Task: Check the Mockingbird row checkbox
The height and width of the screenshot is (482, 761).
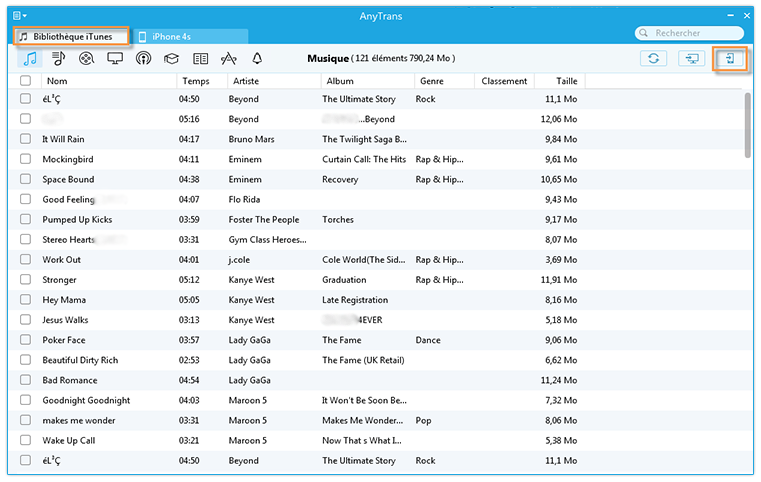Action: tap(26, 159)
